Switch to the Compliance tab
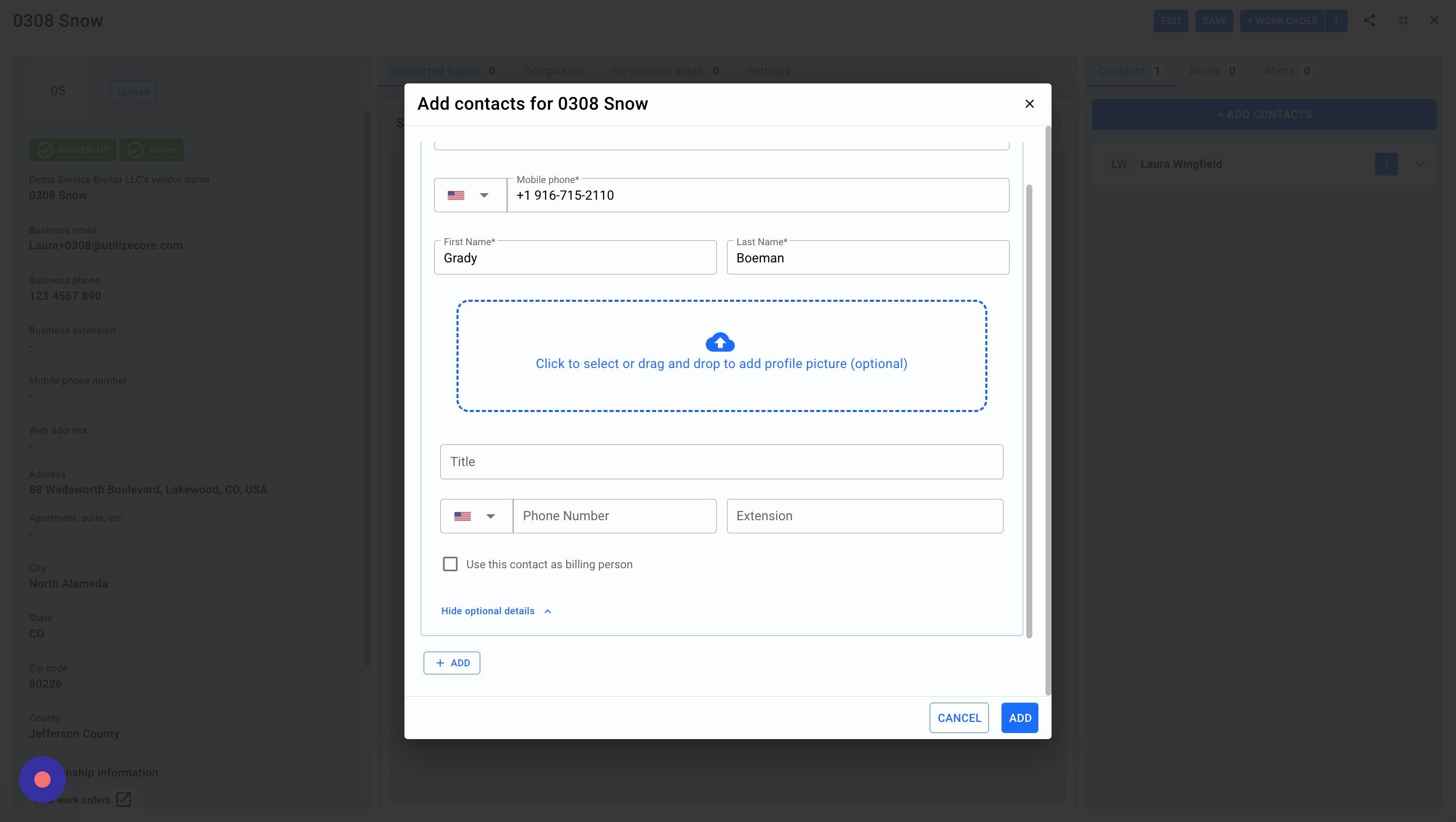Viewport: 1456px width, 822px height. 554,71
